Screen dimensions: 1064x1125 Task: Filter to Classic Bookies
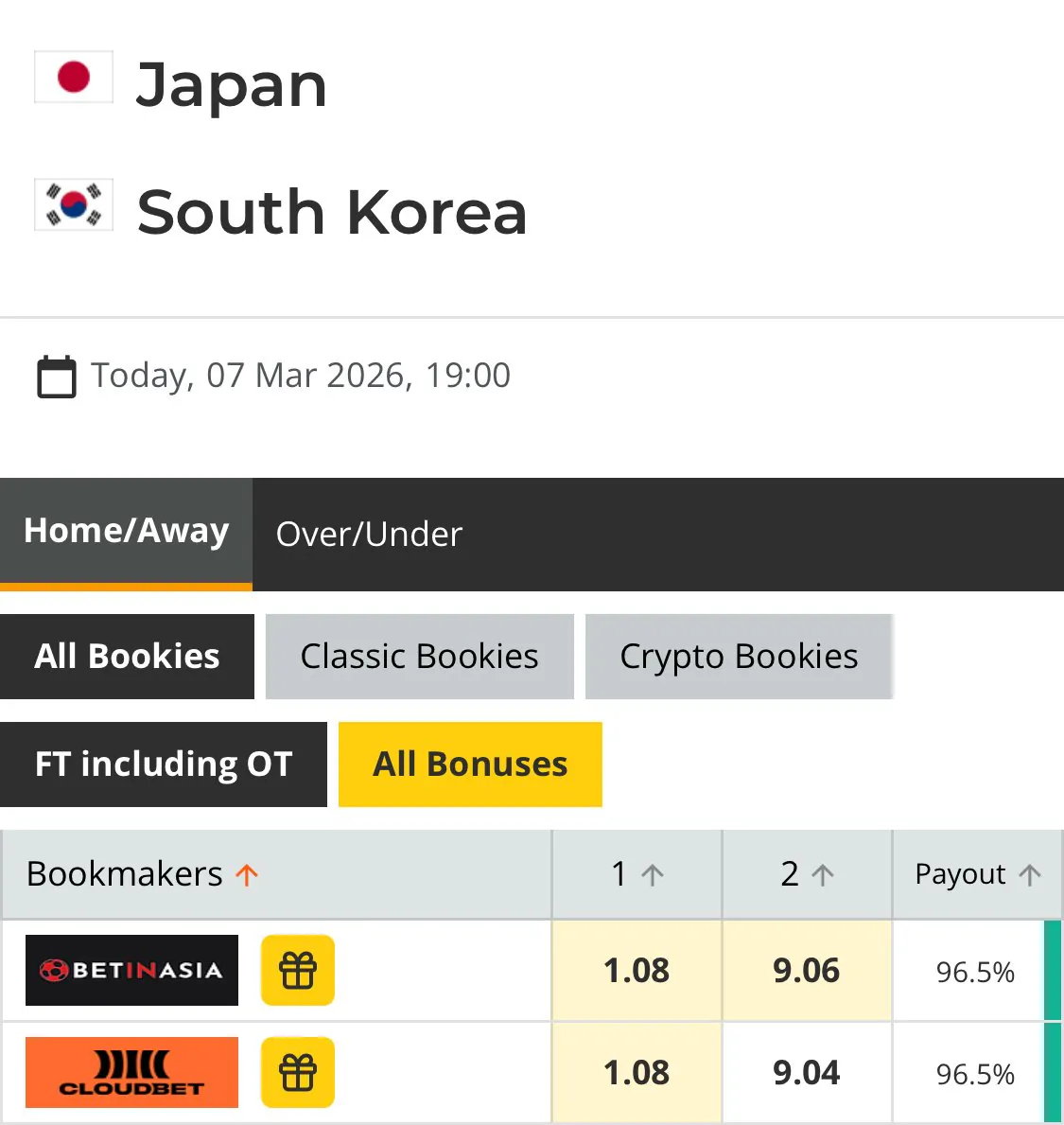tap(419, 657)
